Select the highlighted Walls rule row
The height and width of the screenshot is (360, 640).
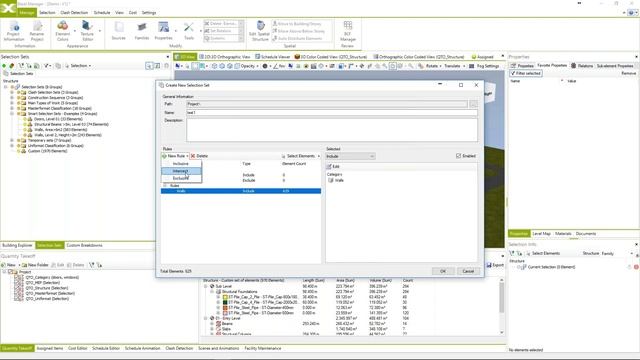(x=241, y=191)
